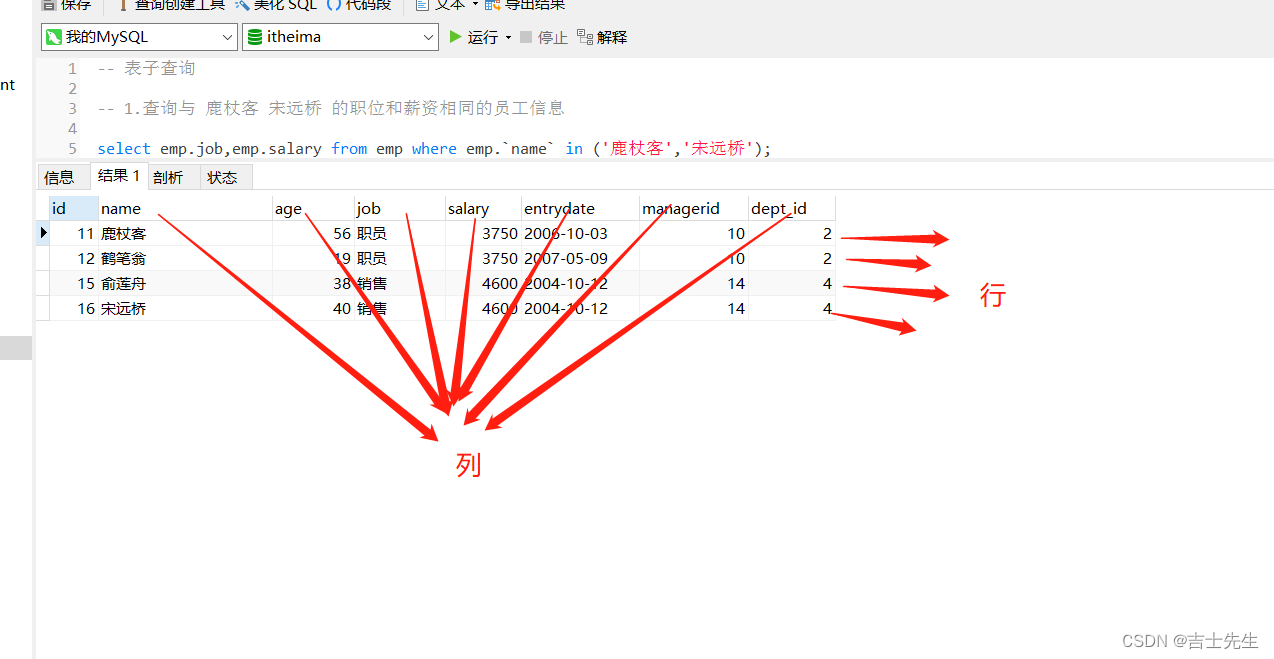Click the row indicator arrow for row 11

pos(43,233)
